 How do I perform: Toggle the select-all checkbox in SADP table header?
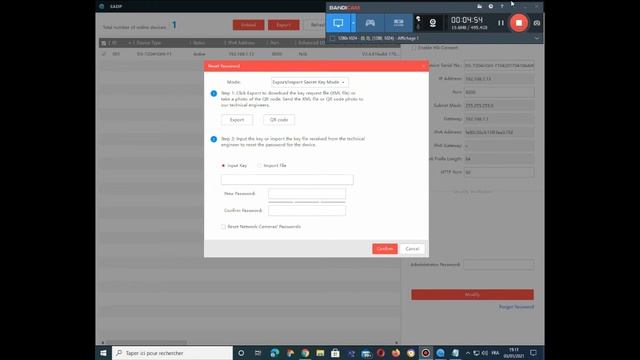104,43
